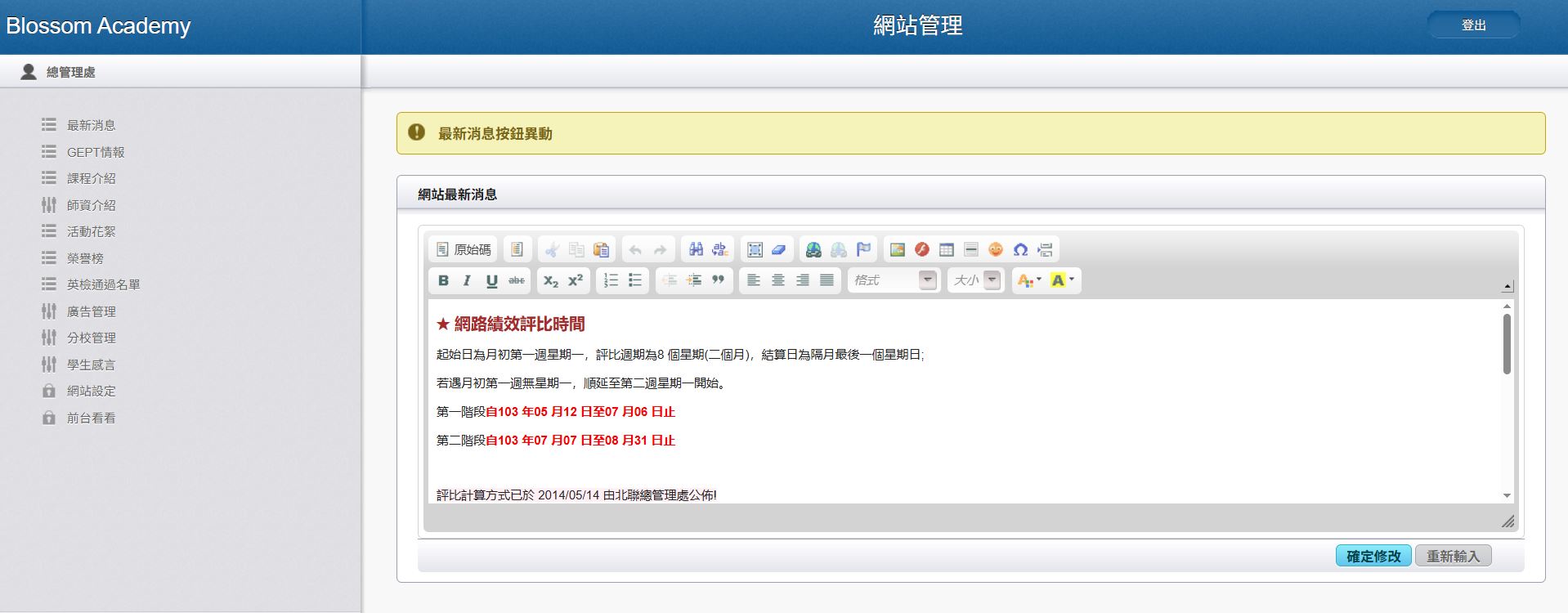This screenshot has width=1568, height=613.
Task: Open the smiley emoticon picker
Action: pyautogui.click(x=996, y=249)
